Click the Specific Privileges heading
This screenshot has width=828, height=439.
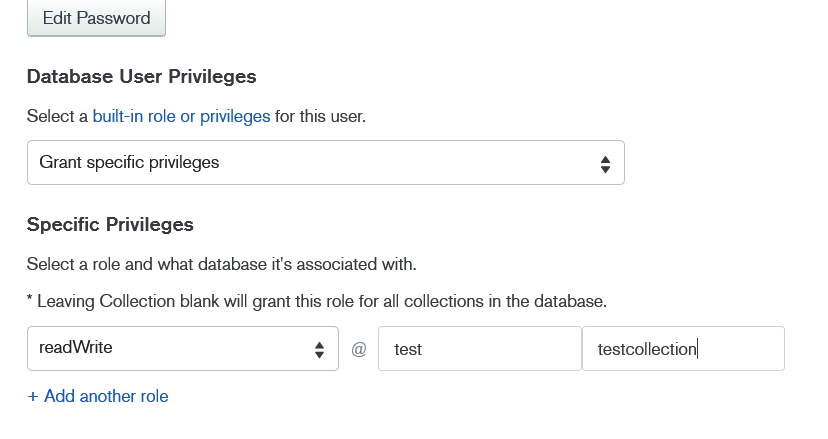pyautogui.click(x=110, y=224)
